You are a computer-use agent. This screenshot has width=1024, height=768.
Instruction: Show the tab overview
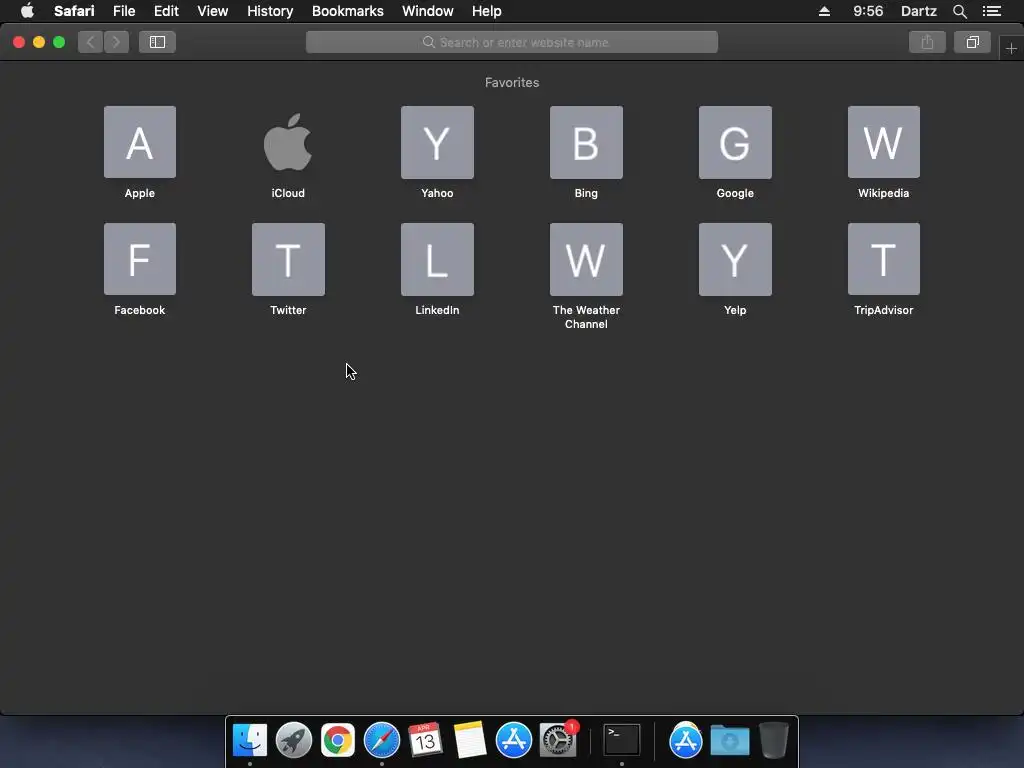(972, 42)
